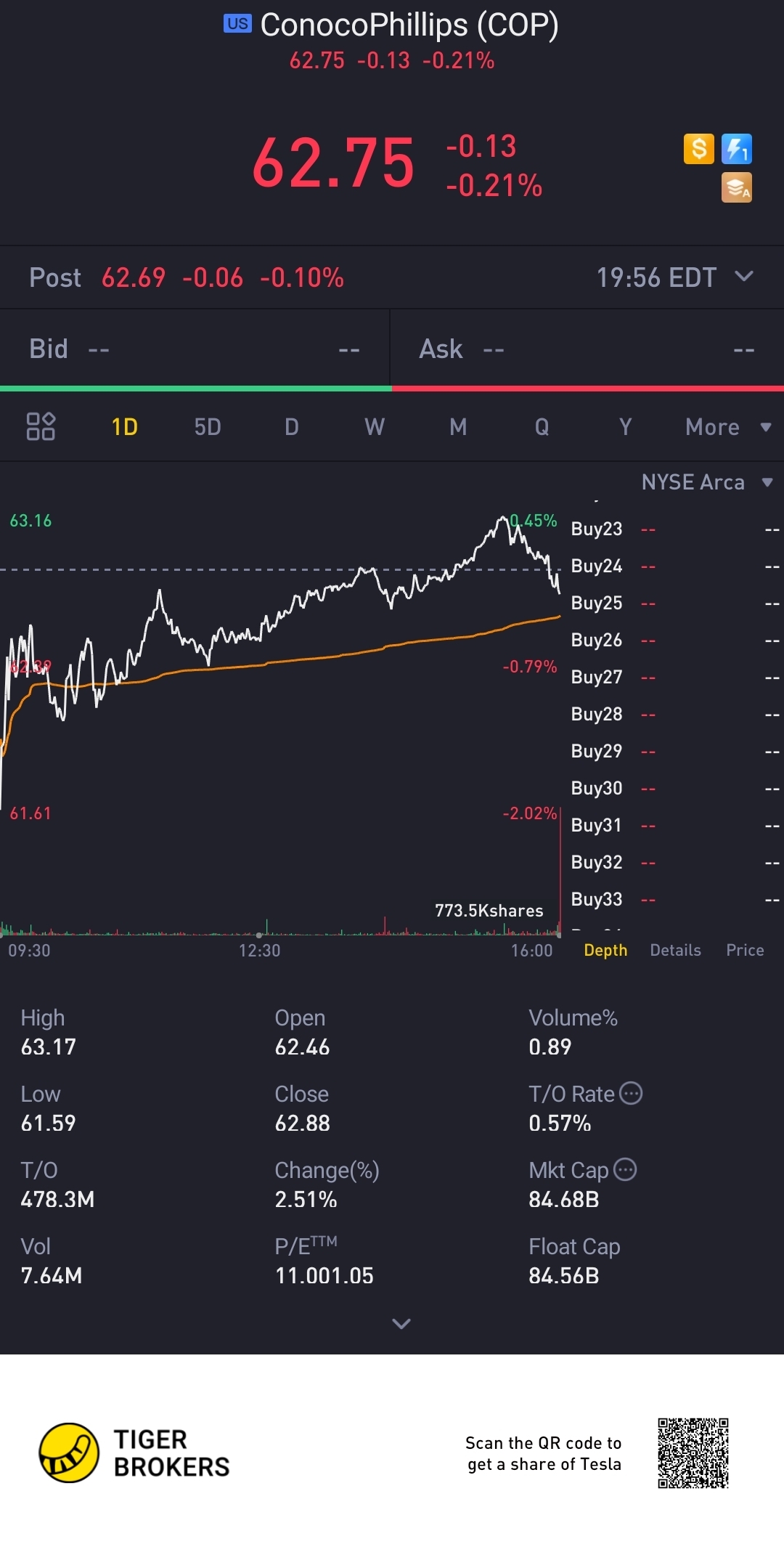Screen dimensions: 784x1552
Task: Select the Buy26 depth row
Action: click(675, 640)
